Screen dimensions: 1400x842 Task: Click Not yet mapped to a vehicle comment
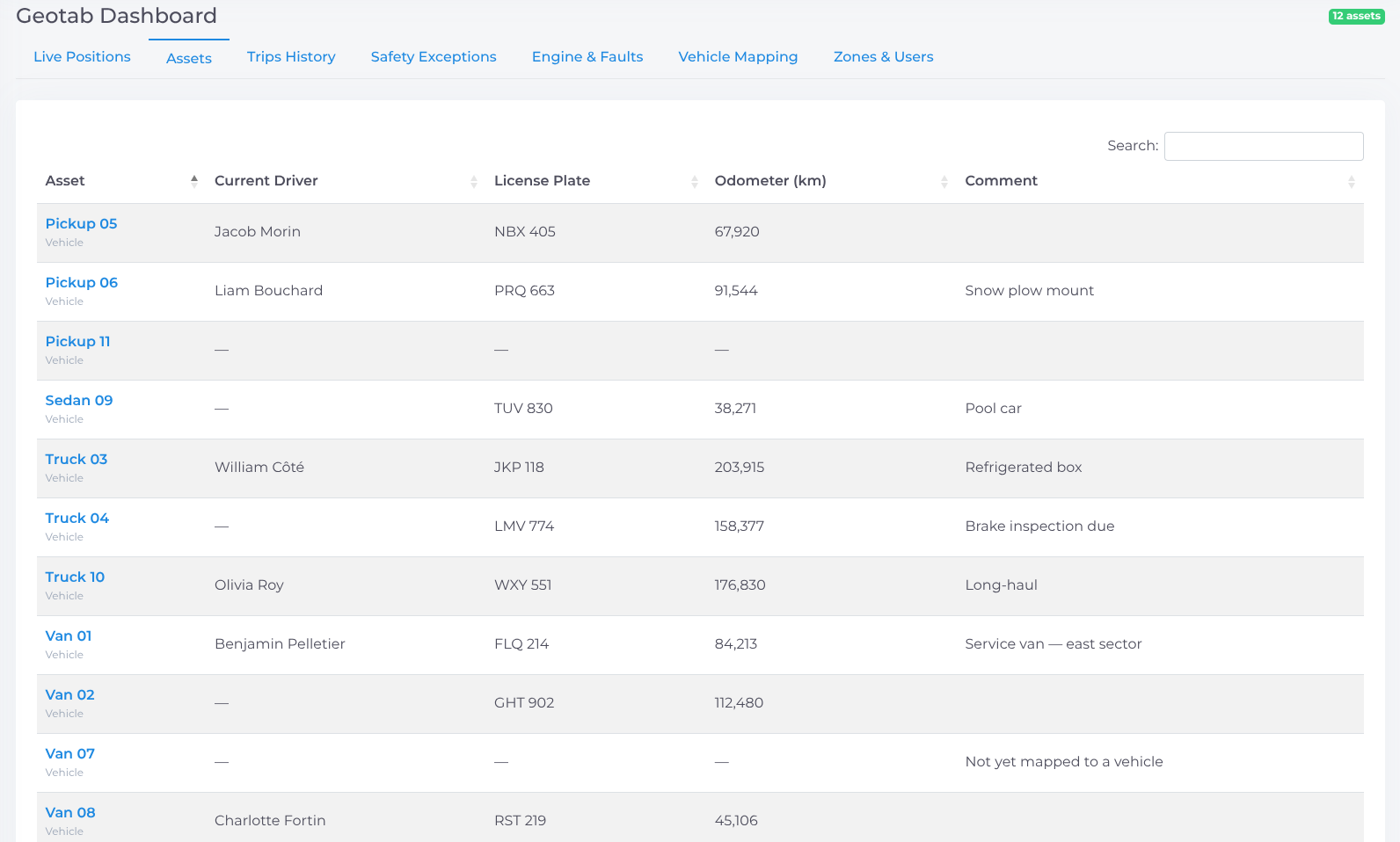[1063, 761]
